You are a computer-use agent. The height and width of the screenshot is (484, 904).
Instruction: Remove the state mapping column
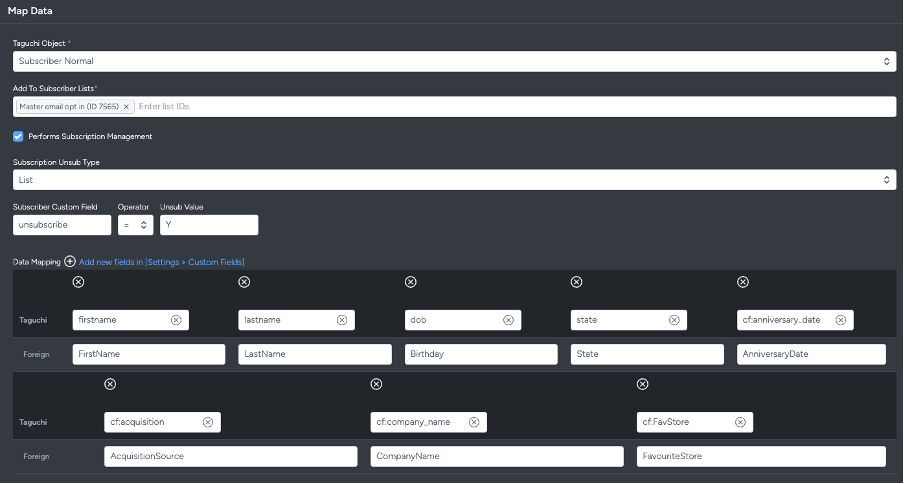coord(576,283)
